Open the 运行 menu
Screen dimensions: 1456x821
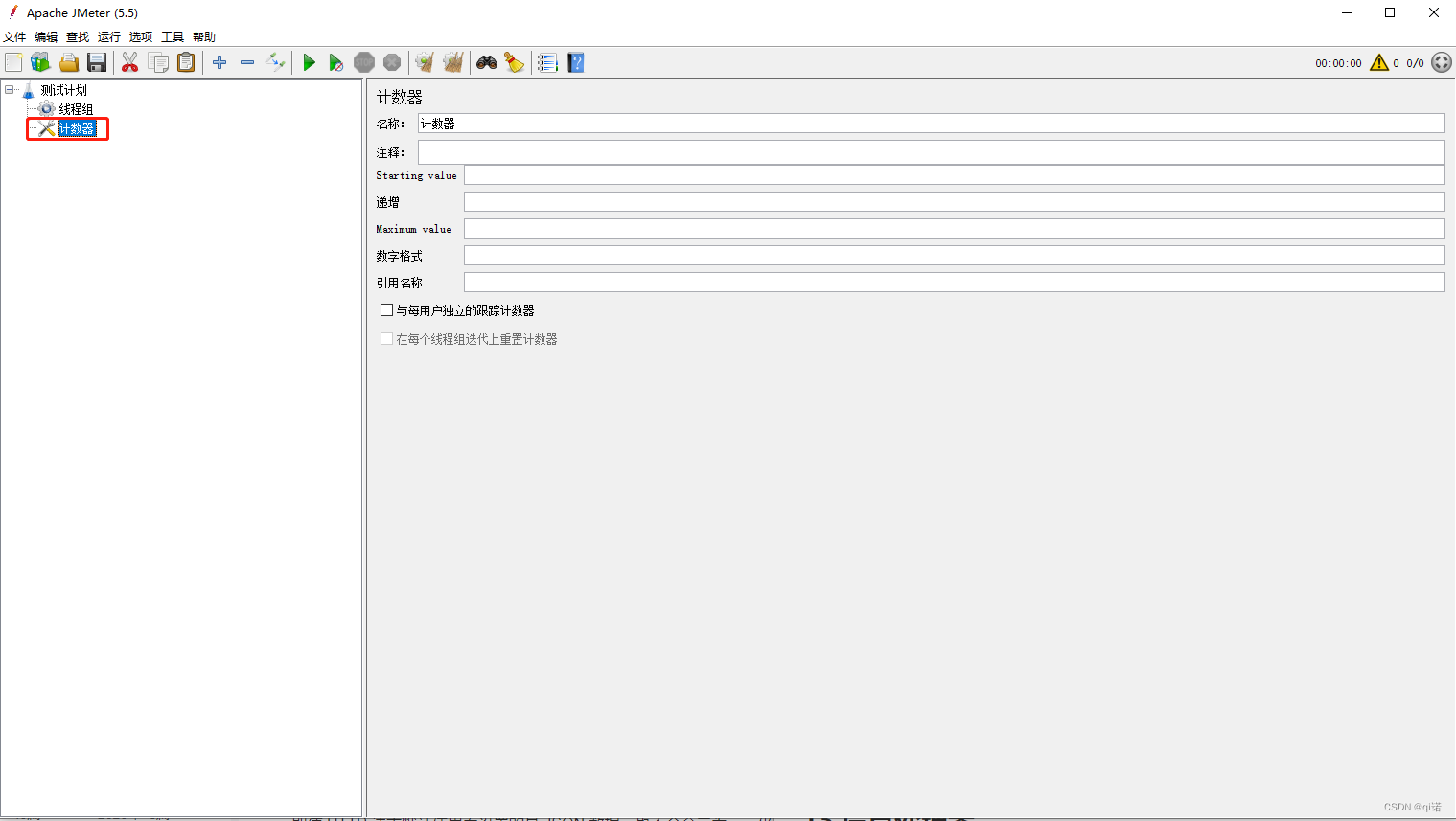coord(109,36)
